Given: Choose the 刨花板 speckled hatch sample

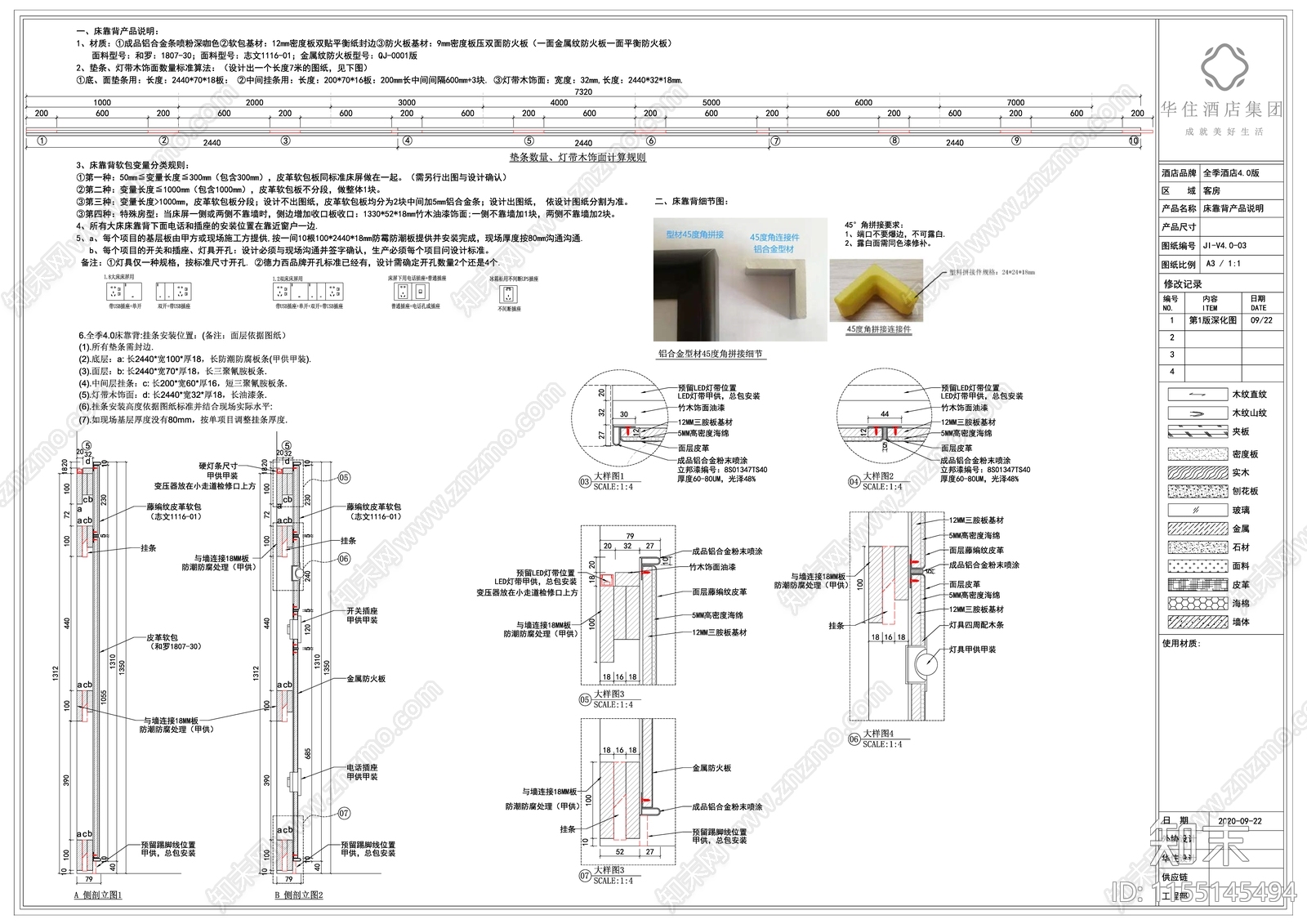Looking at the screenshot, I should click(x=1198, y=492).
